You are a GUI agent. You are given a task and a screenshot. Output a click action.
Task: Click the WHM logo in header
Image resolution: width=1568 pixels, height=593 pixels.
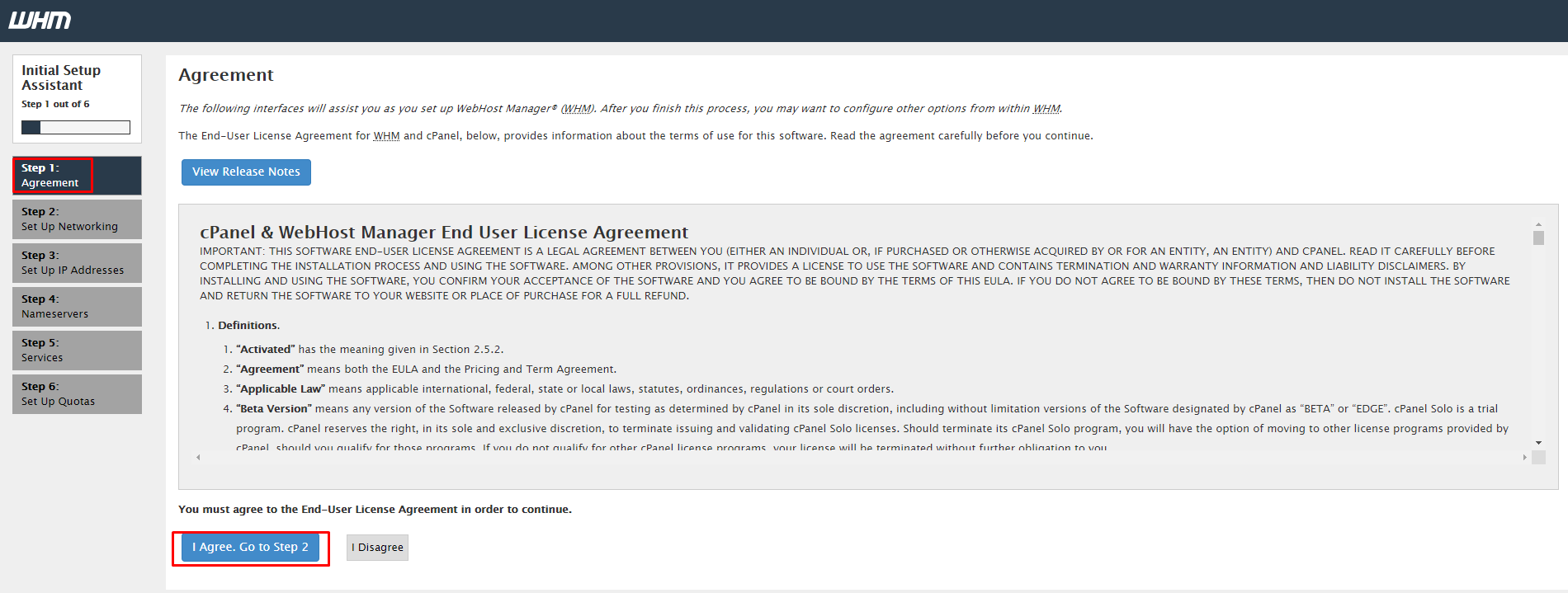click(40, 20)
